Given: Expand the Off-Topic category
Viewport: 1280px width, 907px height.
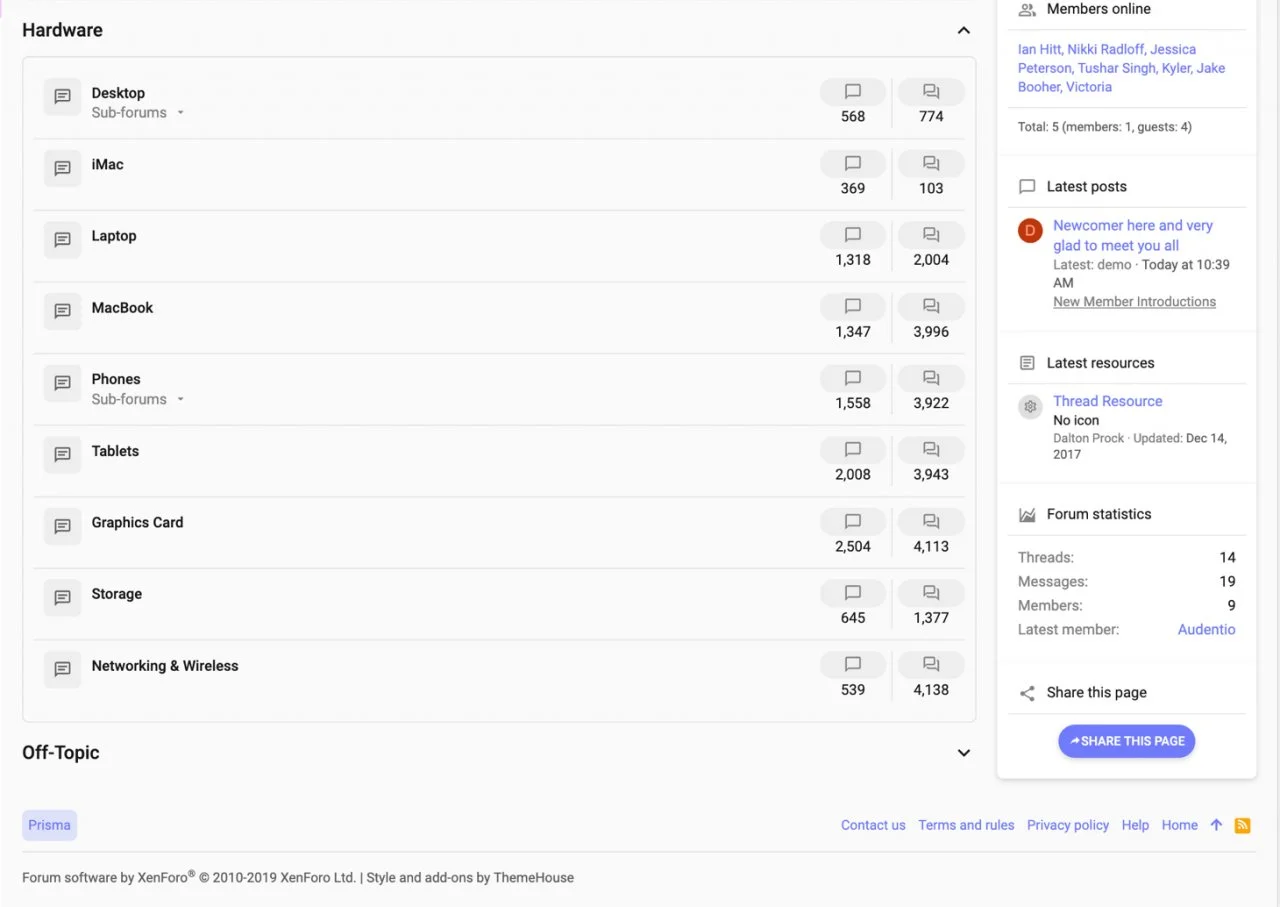Looking at the screenshot, I should point(963,753).
